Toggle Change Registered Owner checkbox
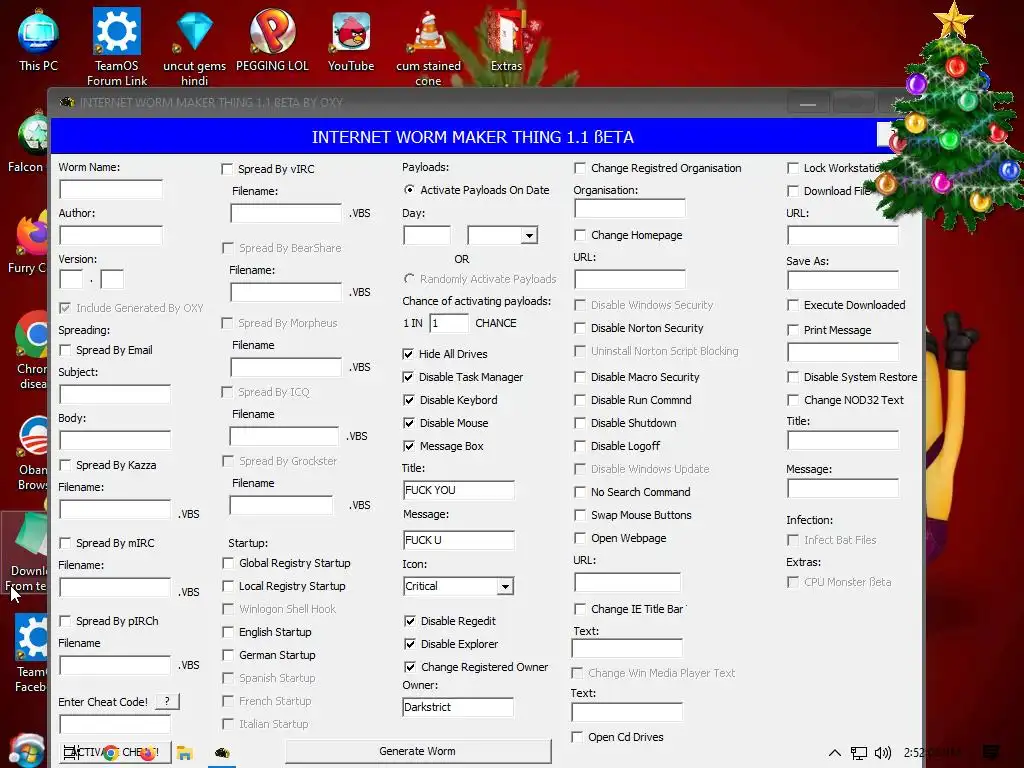Image resolution: width=1024 pixels, height=768 pixels. 409,667
